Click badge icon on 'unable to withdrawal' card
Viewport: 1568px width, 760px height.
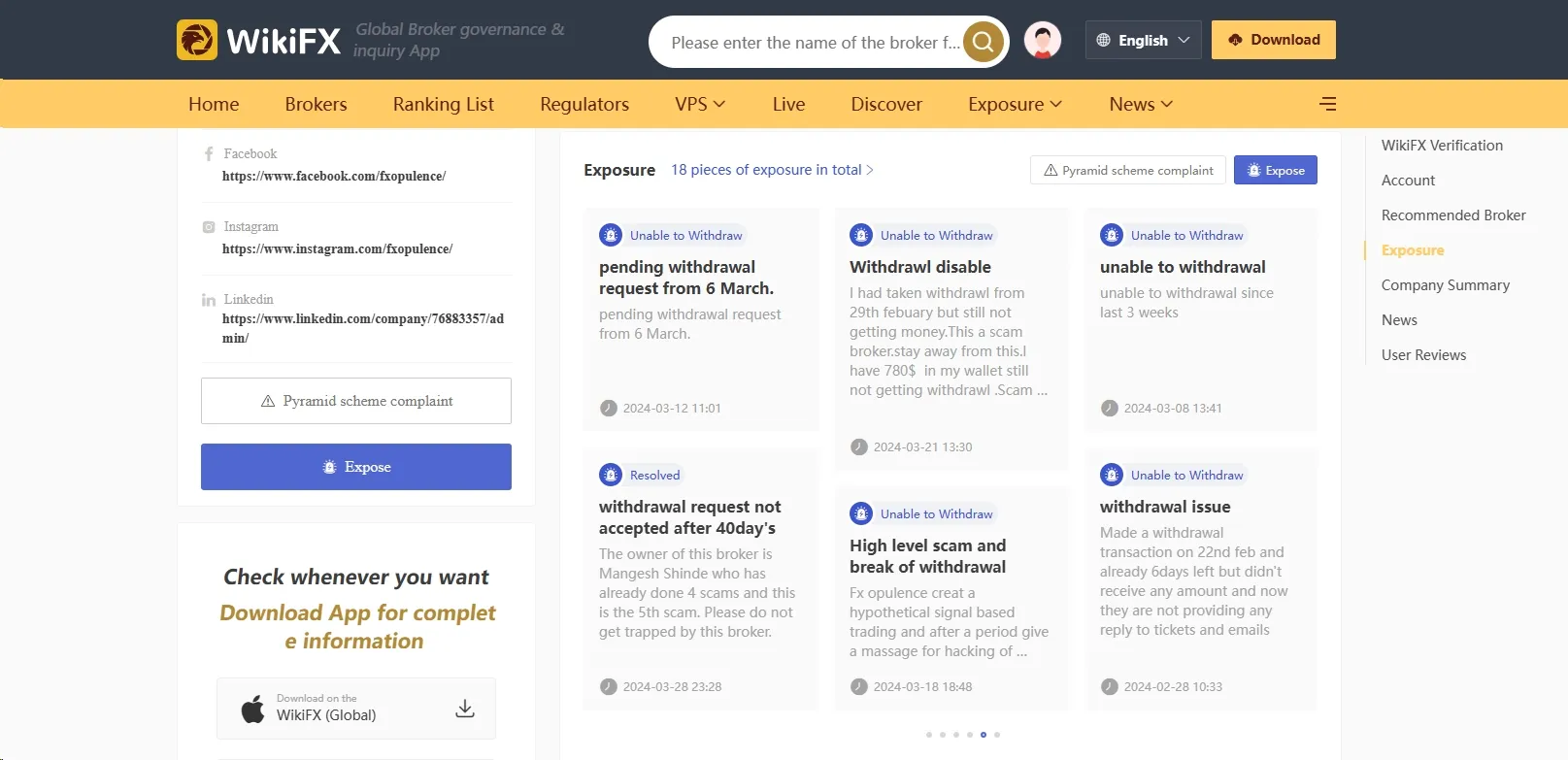click(x=1112, y=235)
